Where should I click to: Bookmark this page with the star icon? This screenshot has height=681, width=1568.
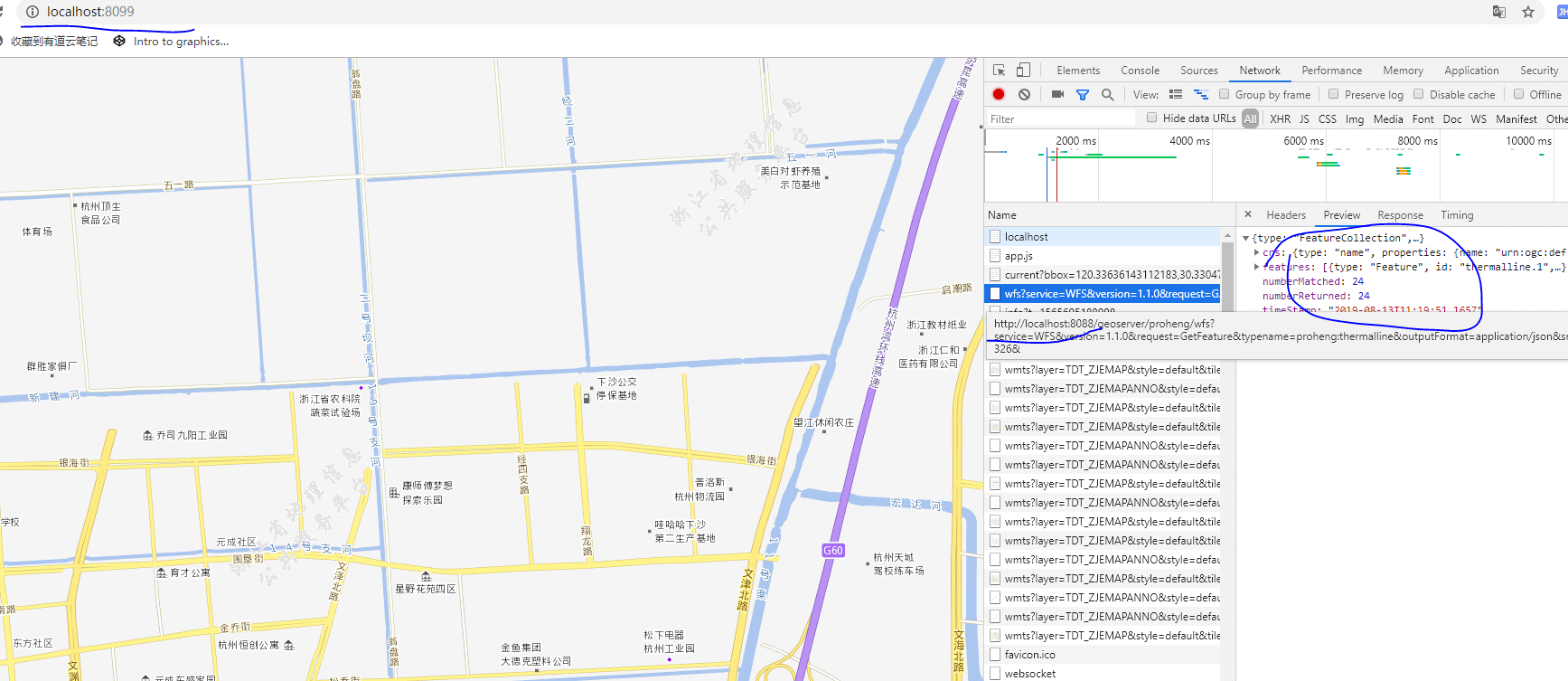coord(1528,12)
